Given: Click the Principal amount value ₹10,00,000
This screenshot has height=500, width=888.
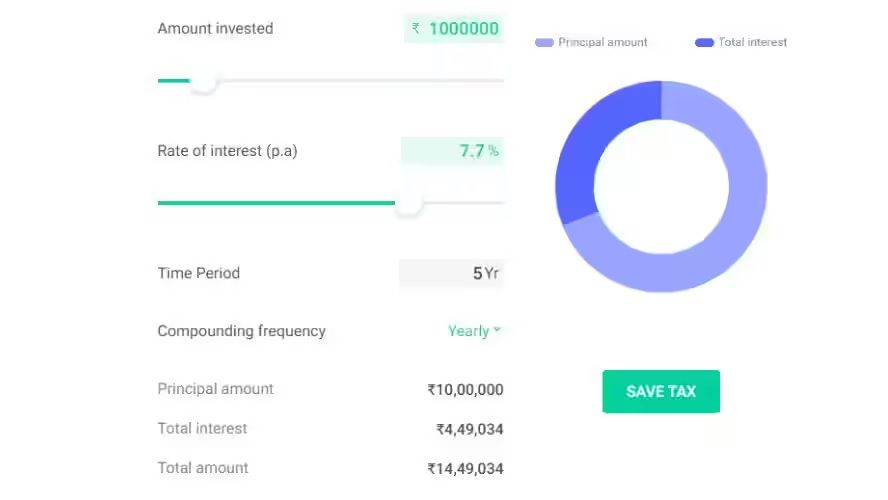Looking at the screenshot, I should tap(465, 390).
